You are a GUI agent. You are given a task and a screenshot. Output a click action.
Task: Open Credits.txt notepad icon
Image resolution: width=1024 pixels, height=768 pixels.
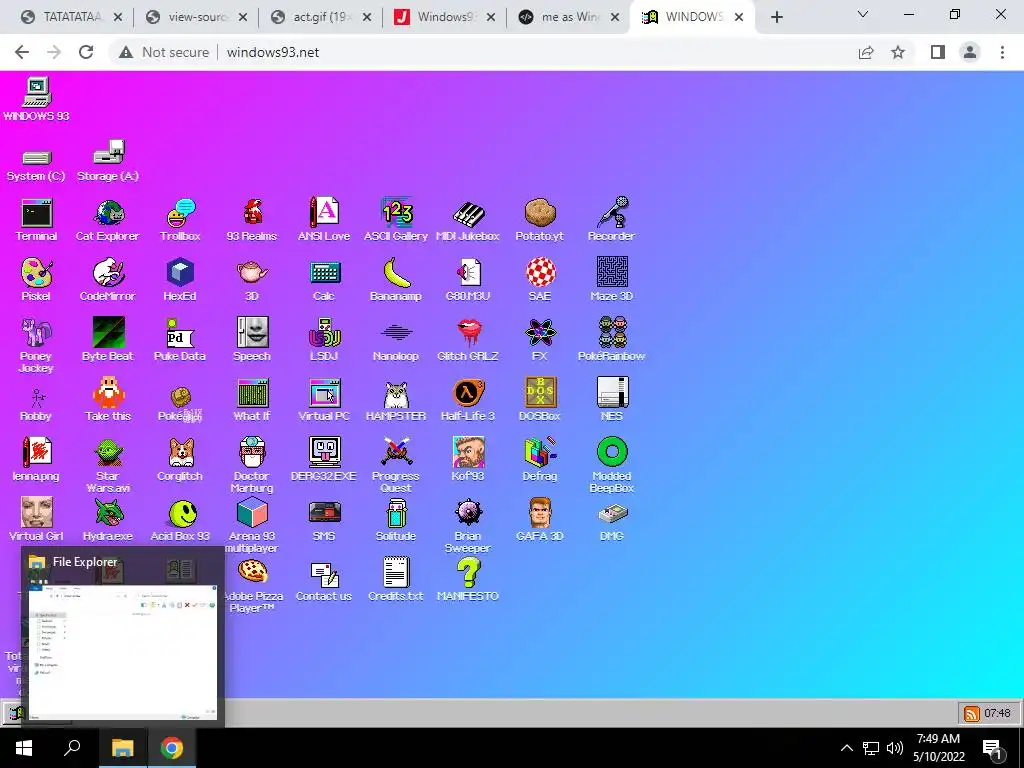pyautogui.click(x=396, y=580)
